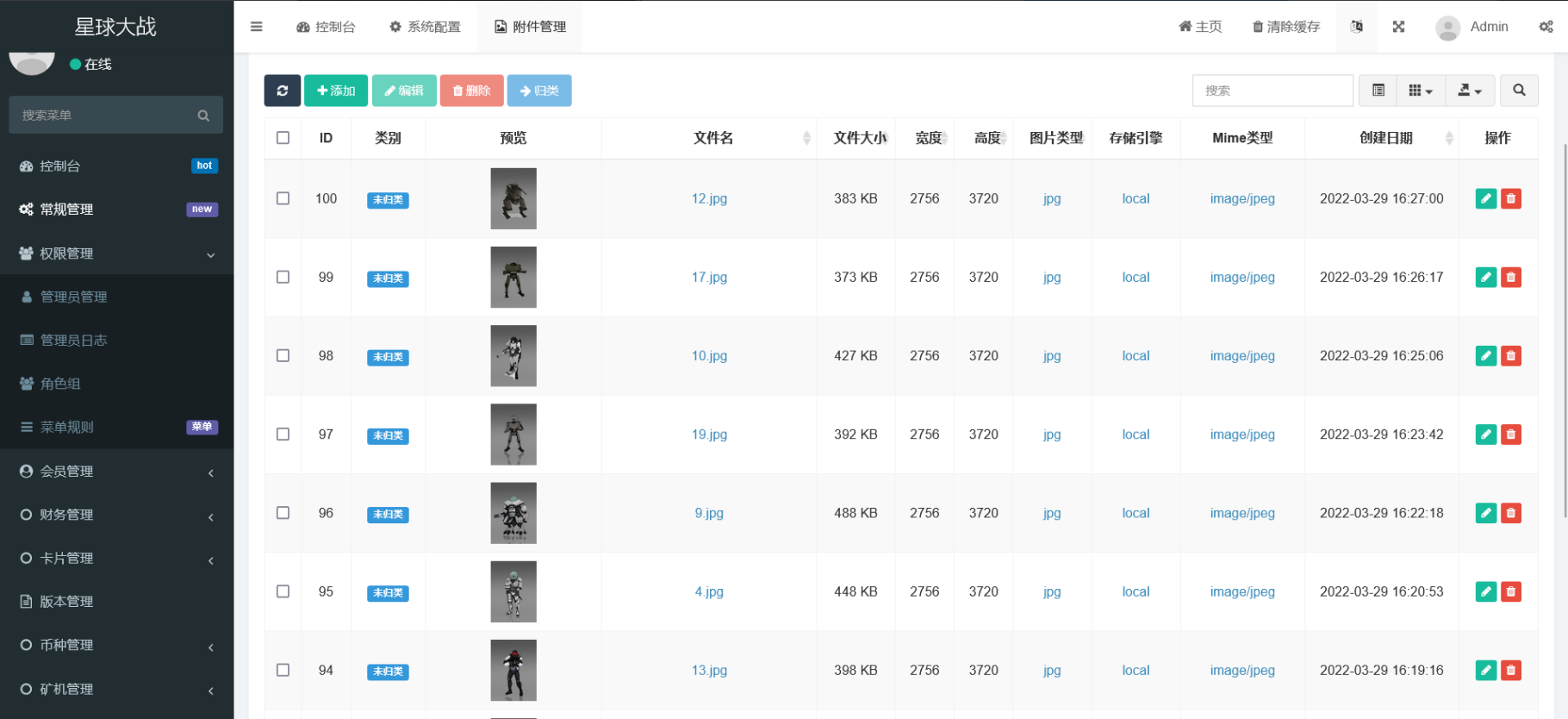Viewport: 1568px width, 719px height.
Task: Toggle the table card view icon
Action: pos(1378,91)
